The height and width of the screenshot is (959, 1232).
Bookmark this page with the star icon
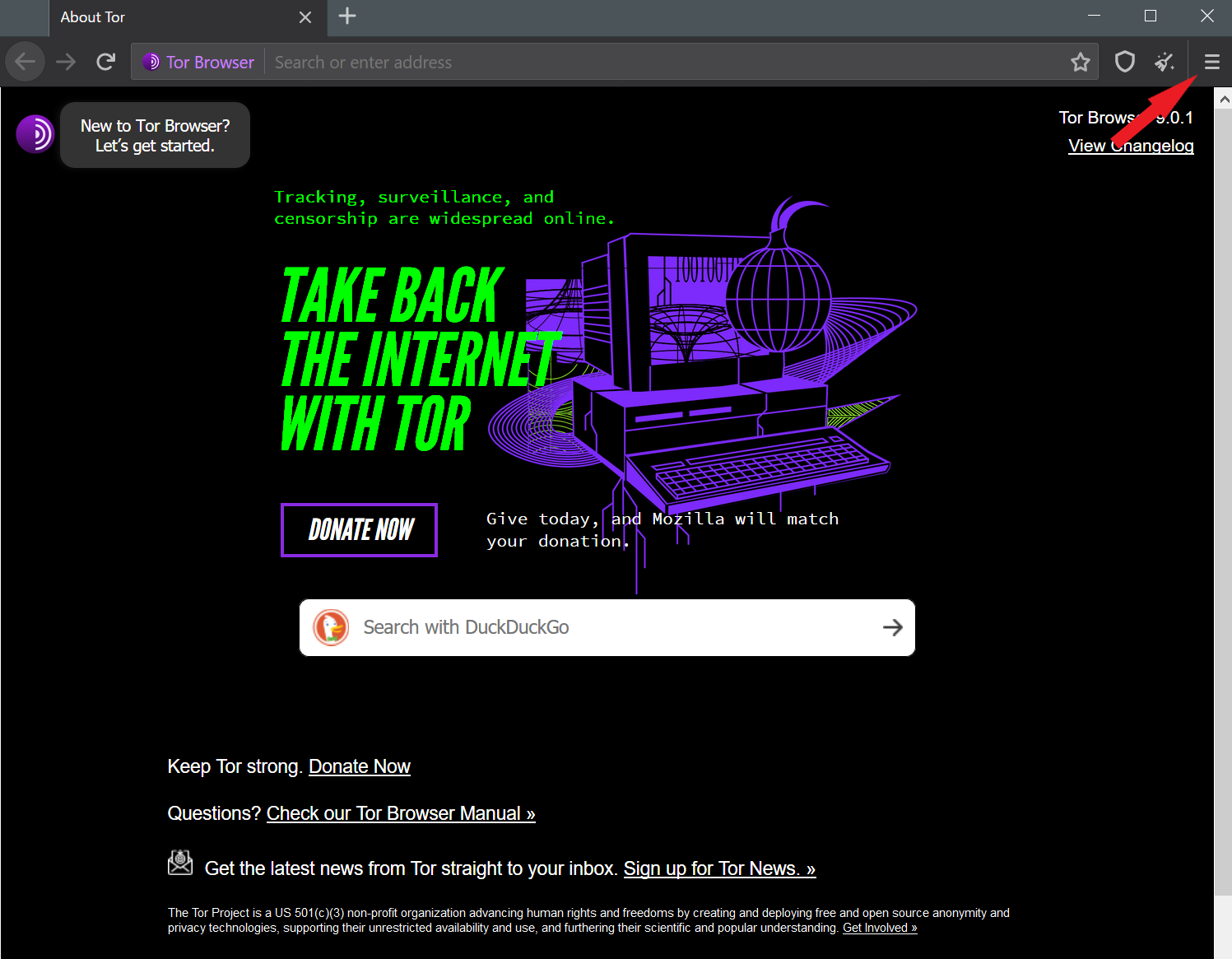(1081, 62)
